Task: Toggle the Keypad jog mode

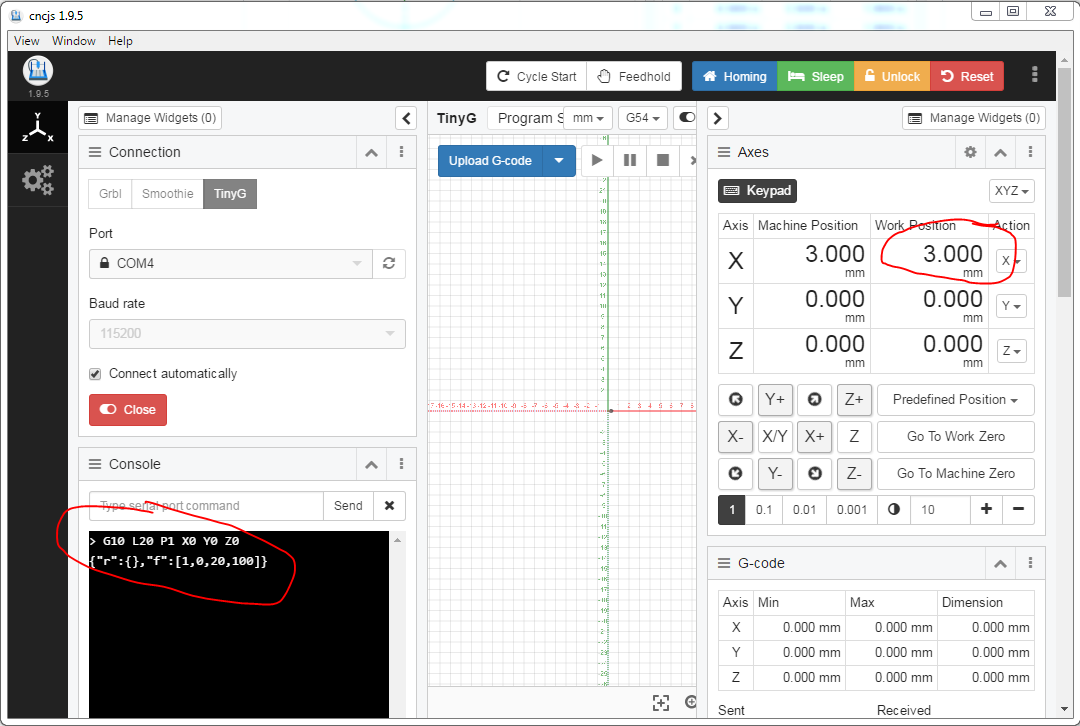Action: pos(757,190)
